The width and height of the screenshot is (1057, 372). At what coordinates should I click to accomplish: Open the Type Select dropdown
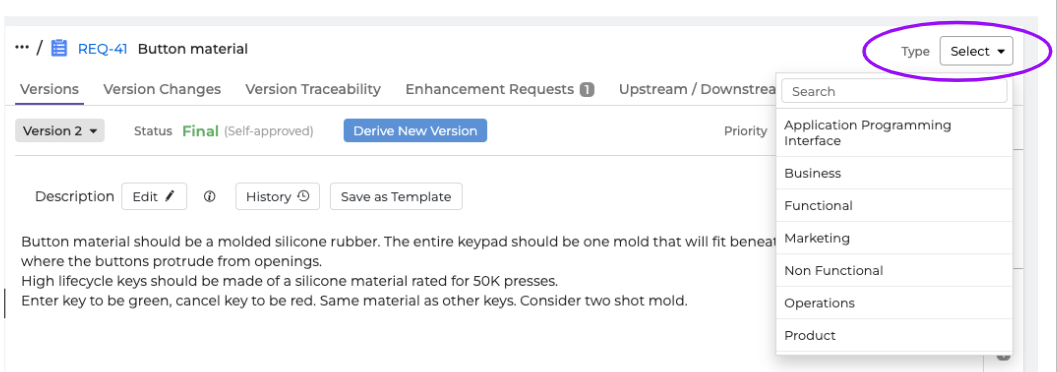click(x=976, y=51)
